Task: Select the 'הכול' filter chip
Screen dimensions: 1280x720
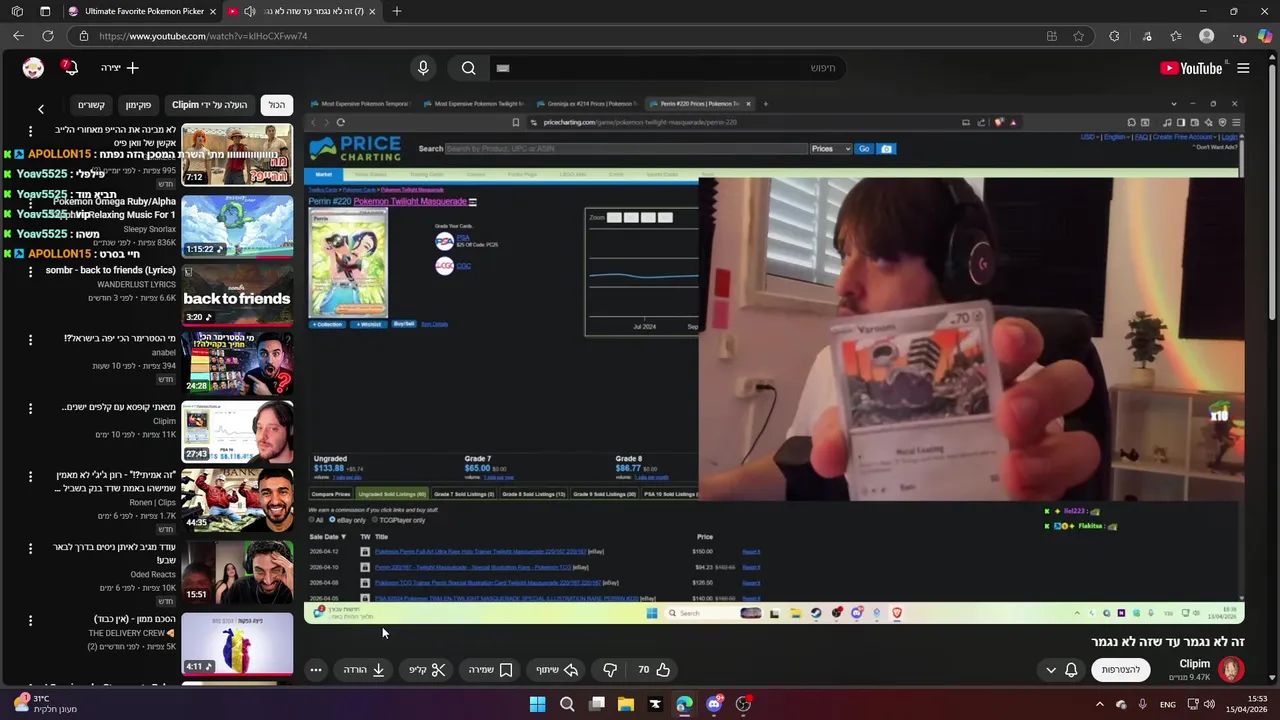Action: pyautogui.click(x=276, y=105)
